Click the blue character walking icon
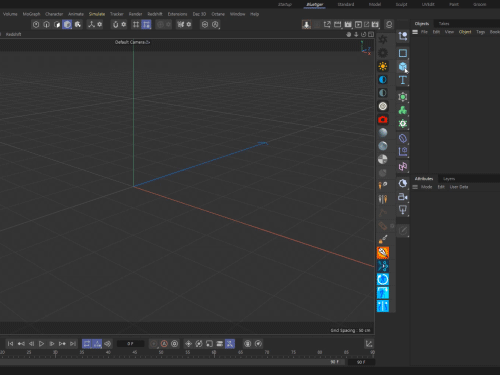The height and width of the screenshot is (375, 500). point(383,293)
